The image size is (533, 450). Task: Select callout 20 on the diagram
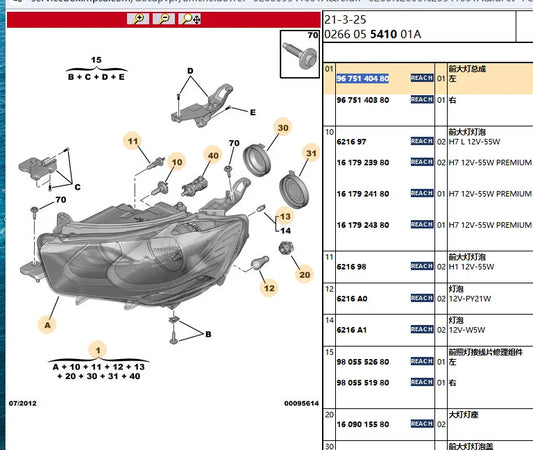tap(305, 275)
